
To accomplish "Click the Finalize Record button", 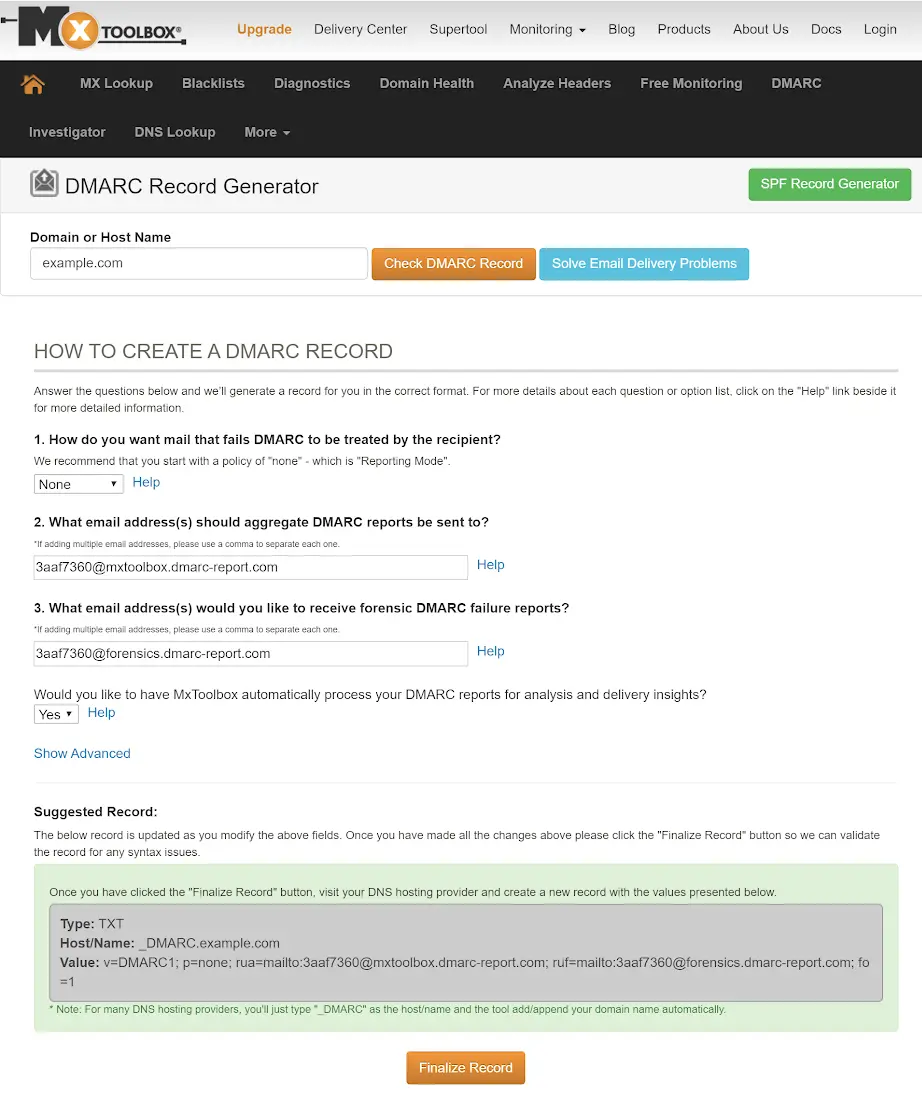I will [465, 1068].
